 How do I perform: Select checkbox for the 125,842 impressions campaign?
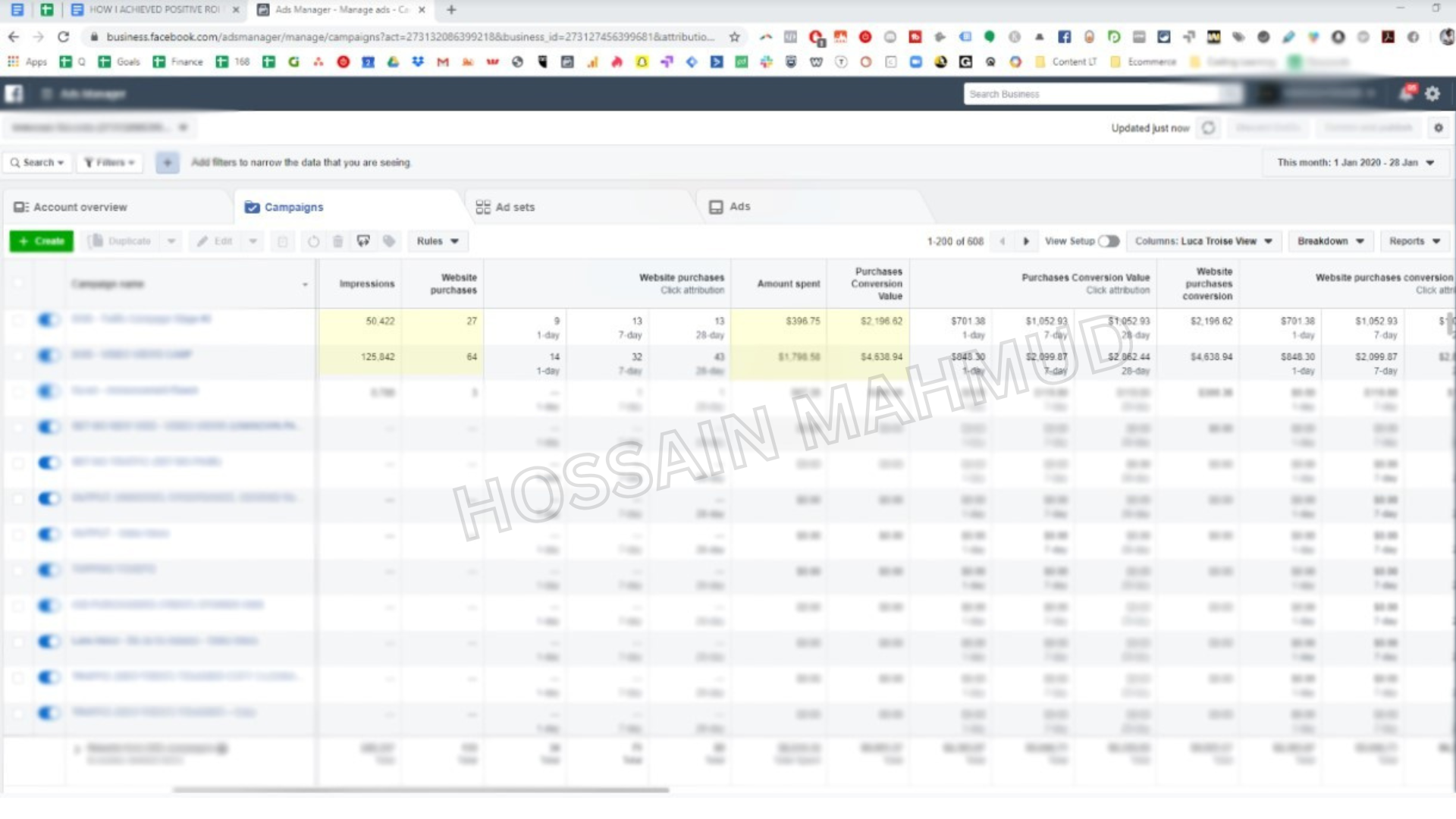[17, 356]
